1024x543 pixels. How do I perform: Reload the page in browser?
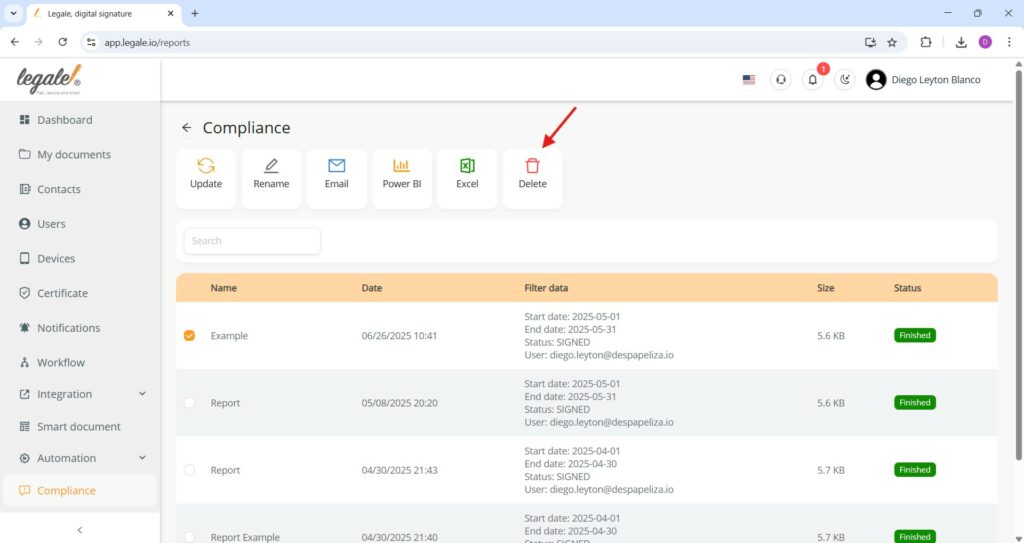63,42
